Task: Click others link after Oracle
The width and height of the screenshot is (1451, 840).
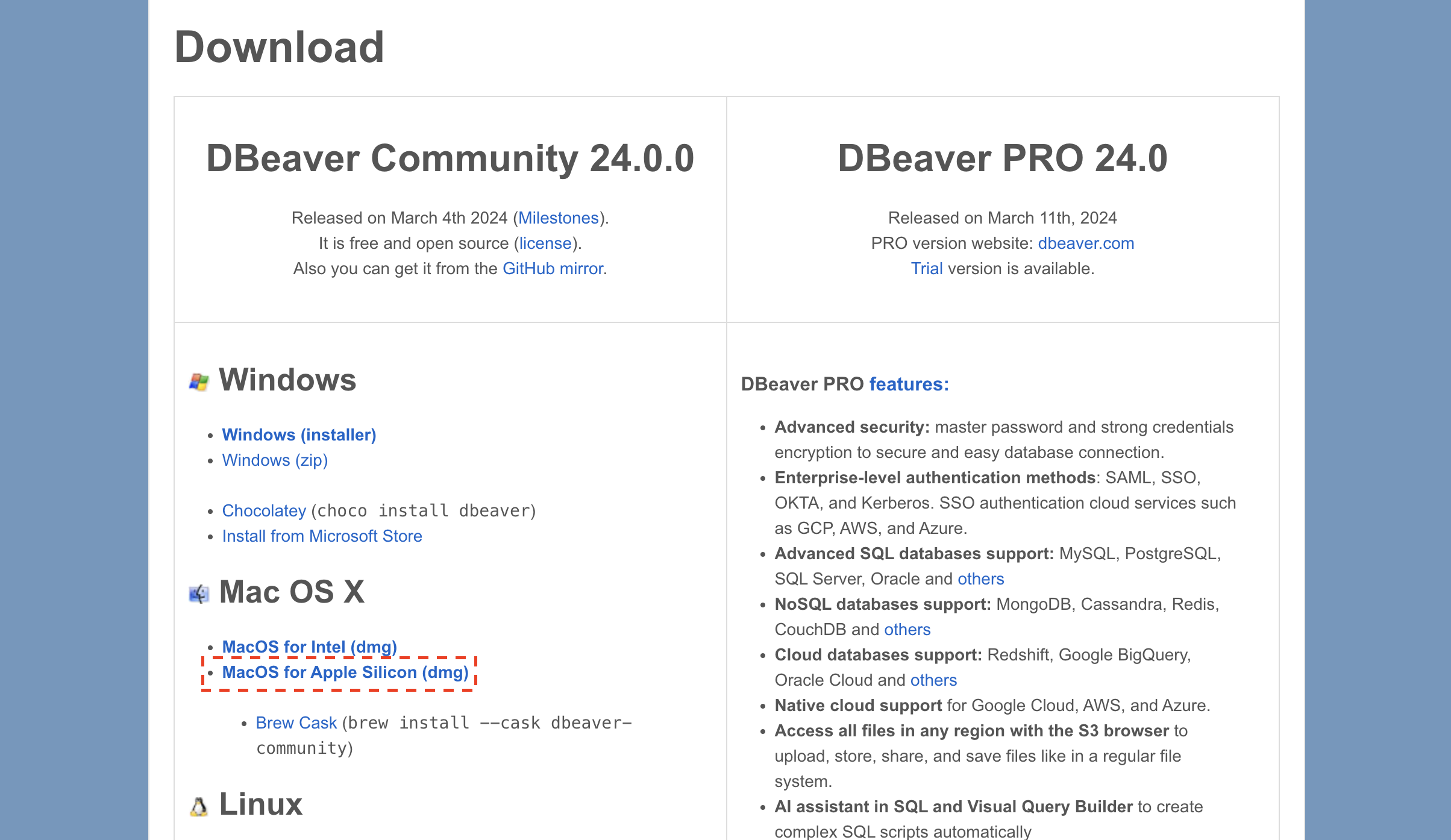Action: 980,578
